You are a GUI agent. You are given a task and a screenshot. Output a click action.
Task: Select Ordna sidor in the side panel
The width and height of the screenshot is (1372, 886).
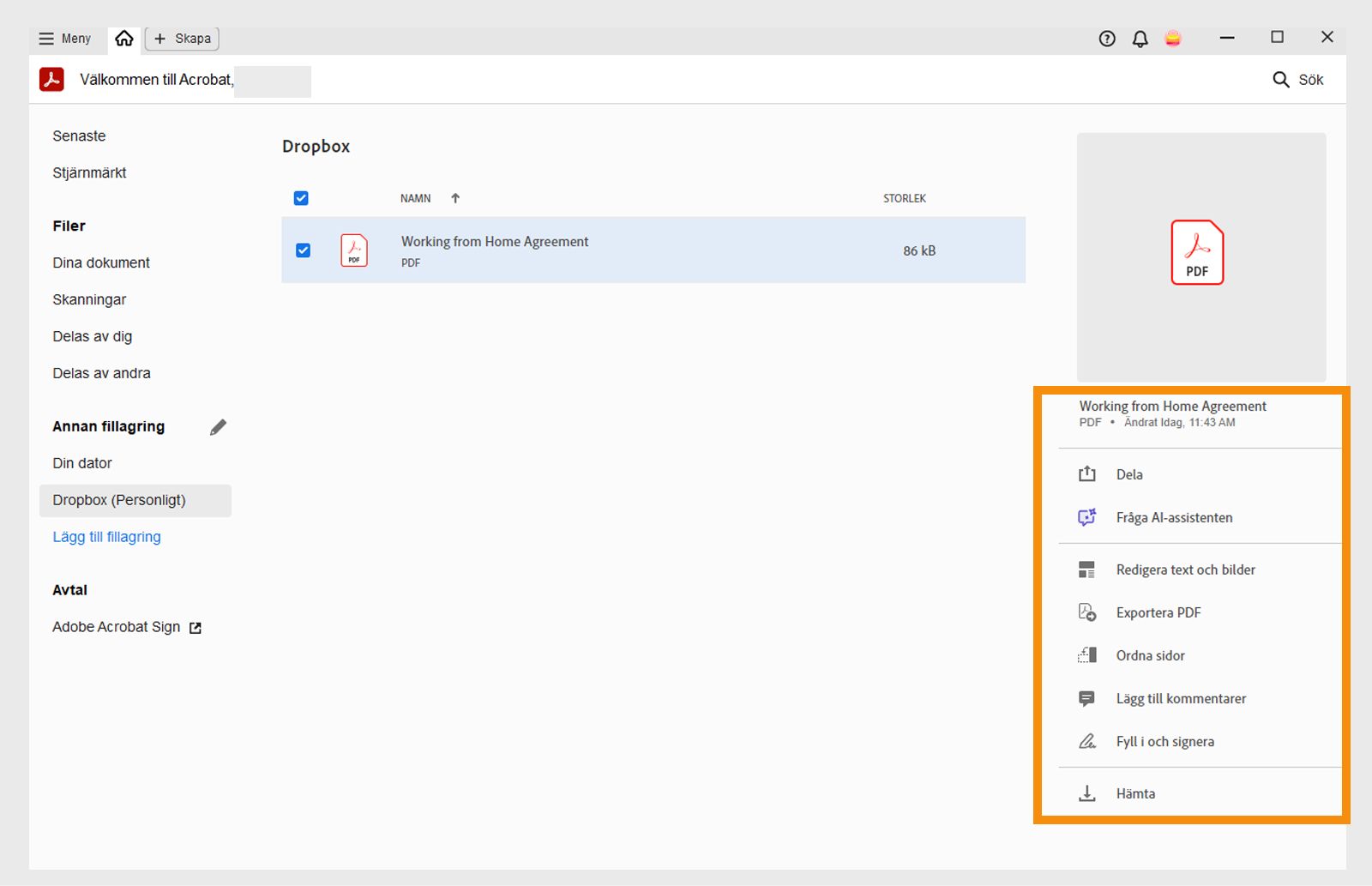coord(1150,655)
